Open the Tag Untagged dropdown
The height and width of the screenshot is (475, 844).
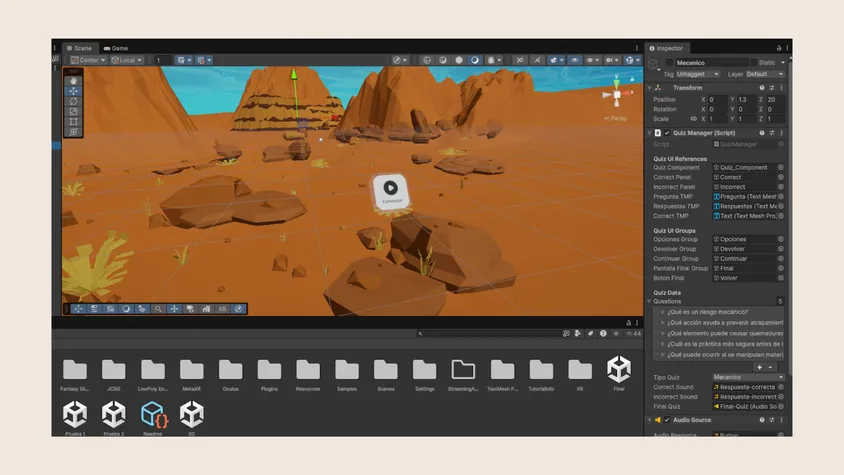(698, 74)
